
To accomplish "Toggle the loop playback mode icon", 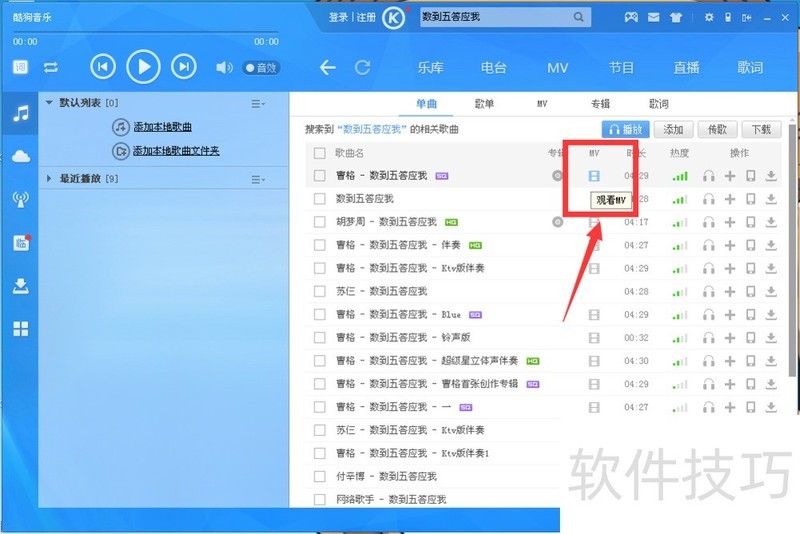I will click(x=51, y=67).
